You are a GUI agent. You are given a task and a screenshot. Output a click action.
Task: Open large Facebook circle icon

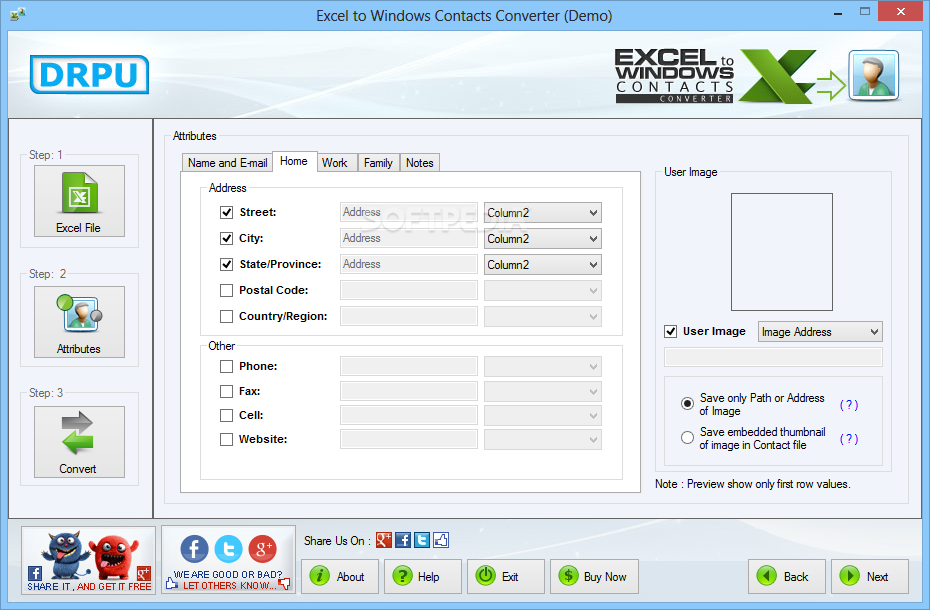(194, 549)
